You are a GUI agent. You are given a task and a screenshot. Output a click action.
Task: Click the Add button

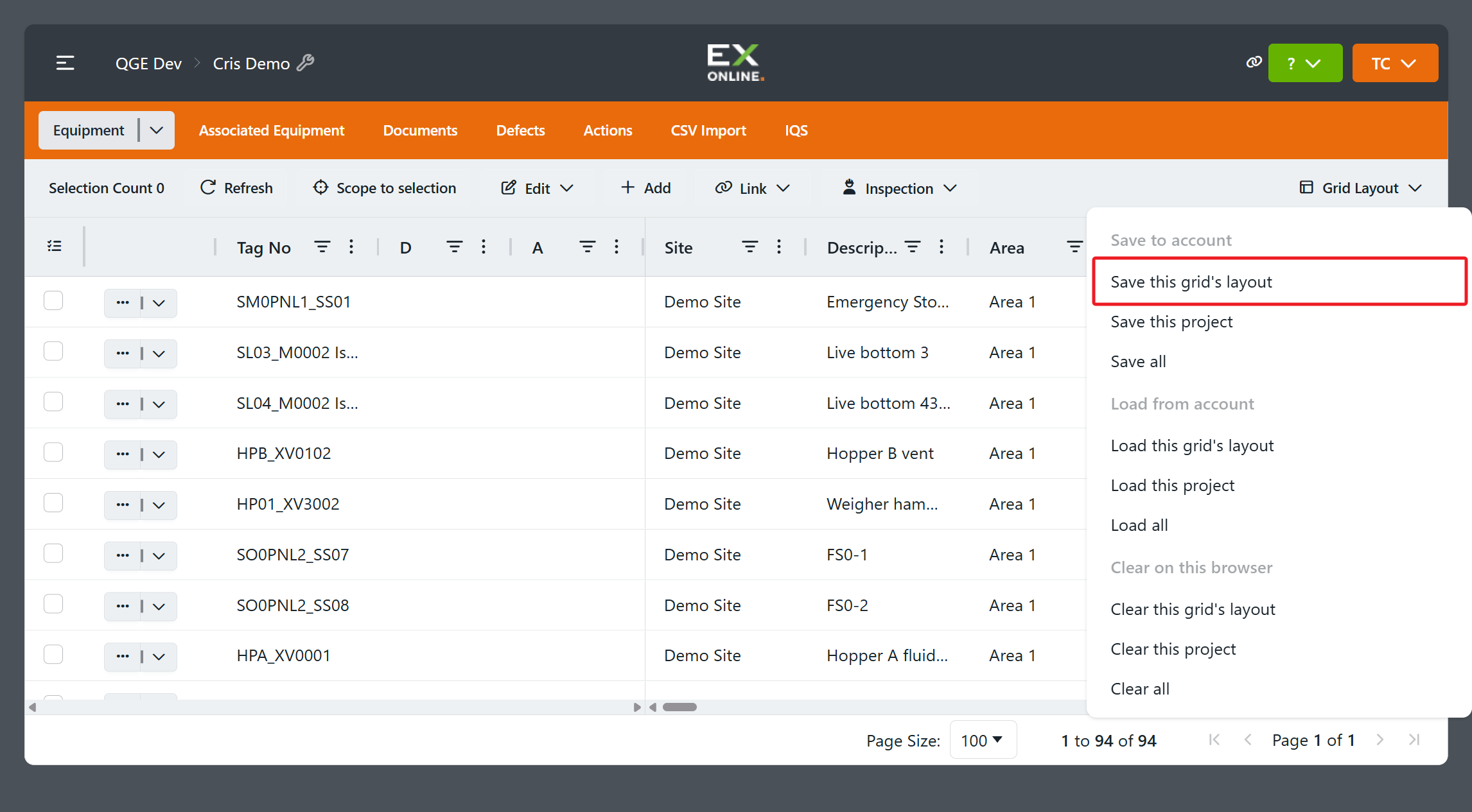[645, 188]
